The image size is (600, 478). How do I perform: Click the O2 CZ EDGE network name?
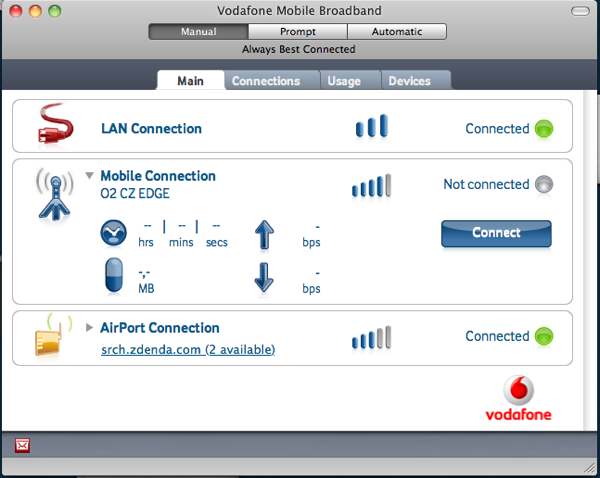[x=135, y=193]
